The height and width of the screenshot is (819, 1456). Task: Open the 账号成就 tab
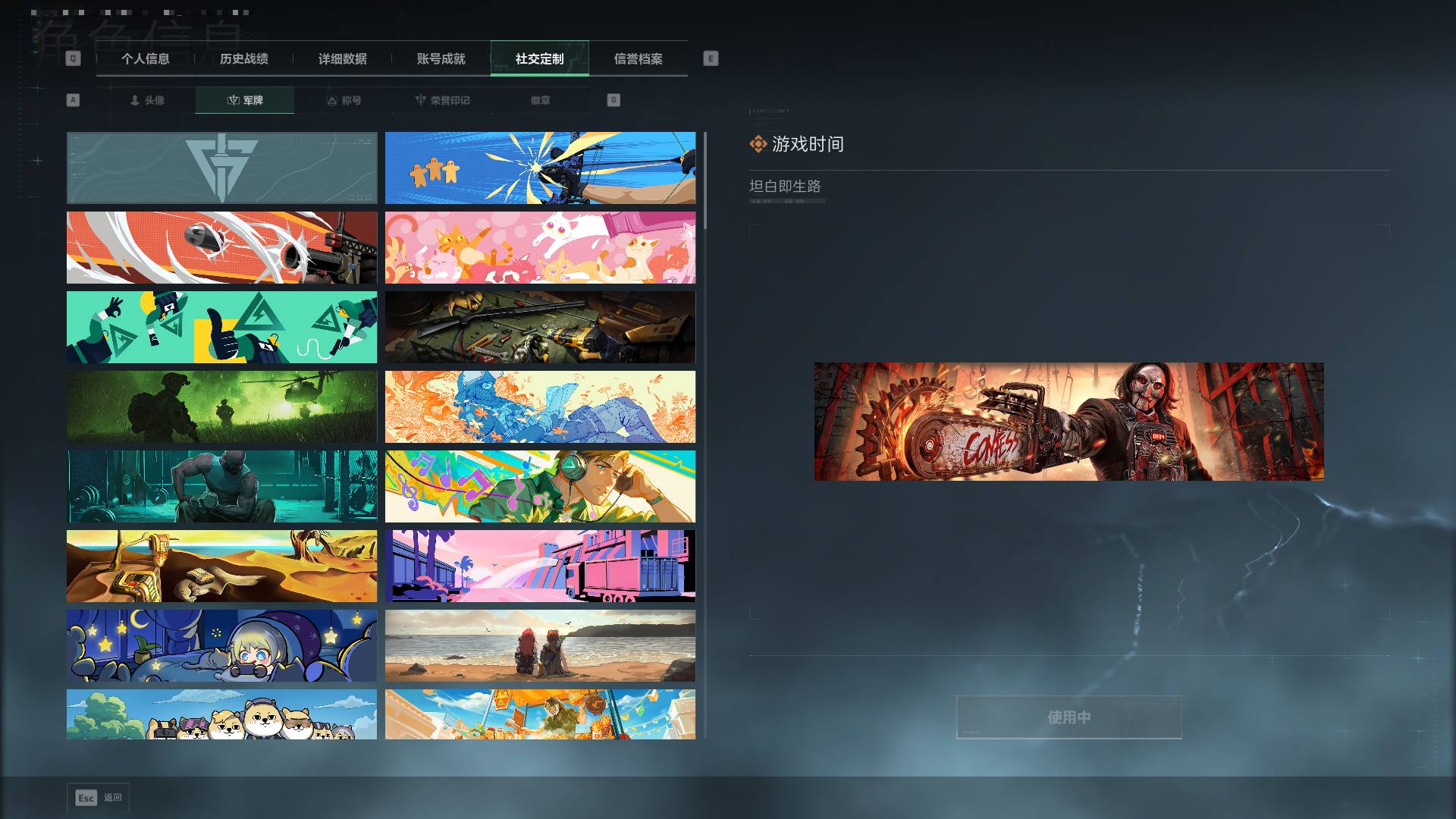pos(441,58)
